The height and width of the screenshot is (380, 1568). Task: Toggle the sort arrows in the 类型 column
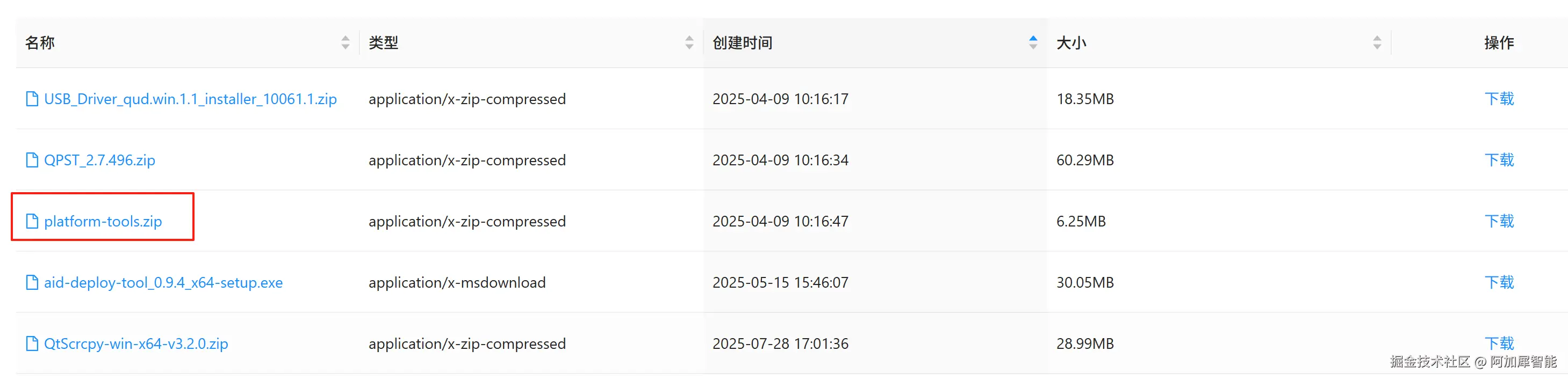689,42
